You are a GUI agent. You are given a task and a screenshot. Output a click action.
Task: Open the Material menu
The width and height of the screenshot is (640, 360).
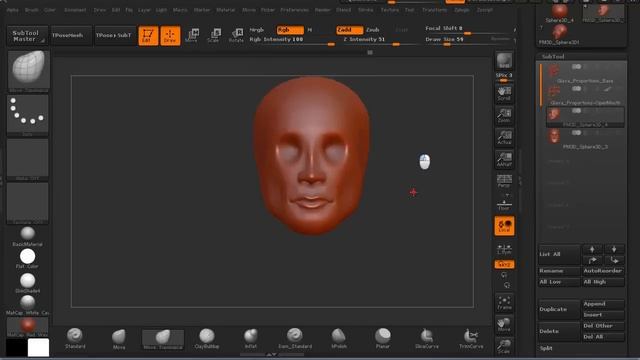coord(226,10)
